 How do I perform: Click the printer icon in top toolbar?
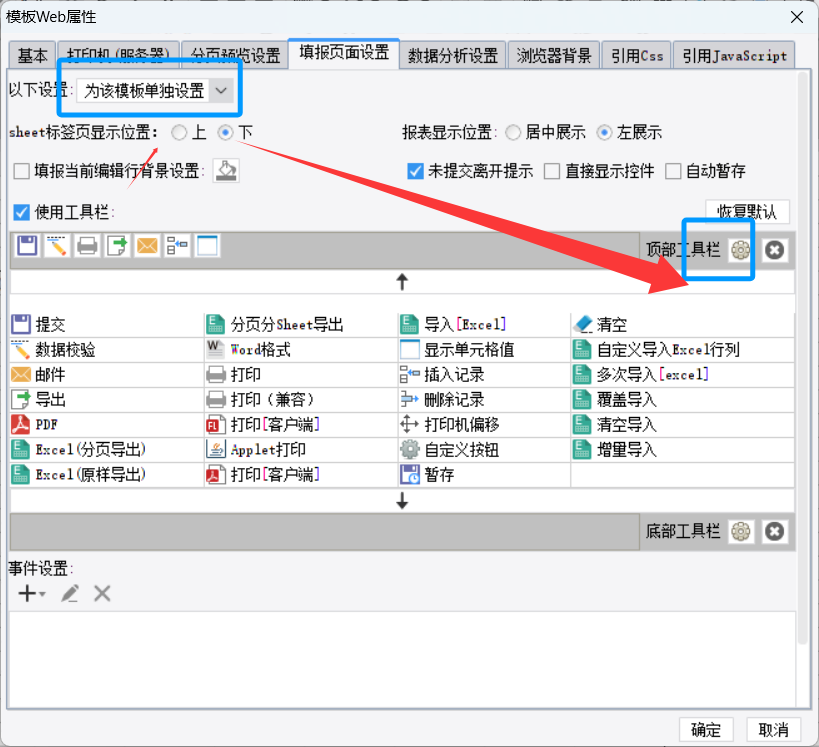click(87, 246)
